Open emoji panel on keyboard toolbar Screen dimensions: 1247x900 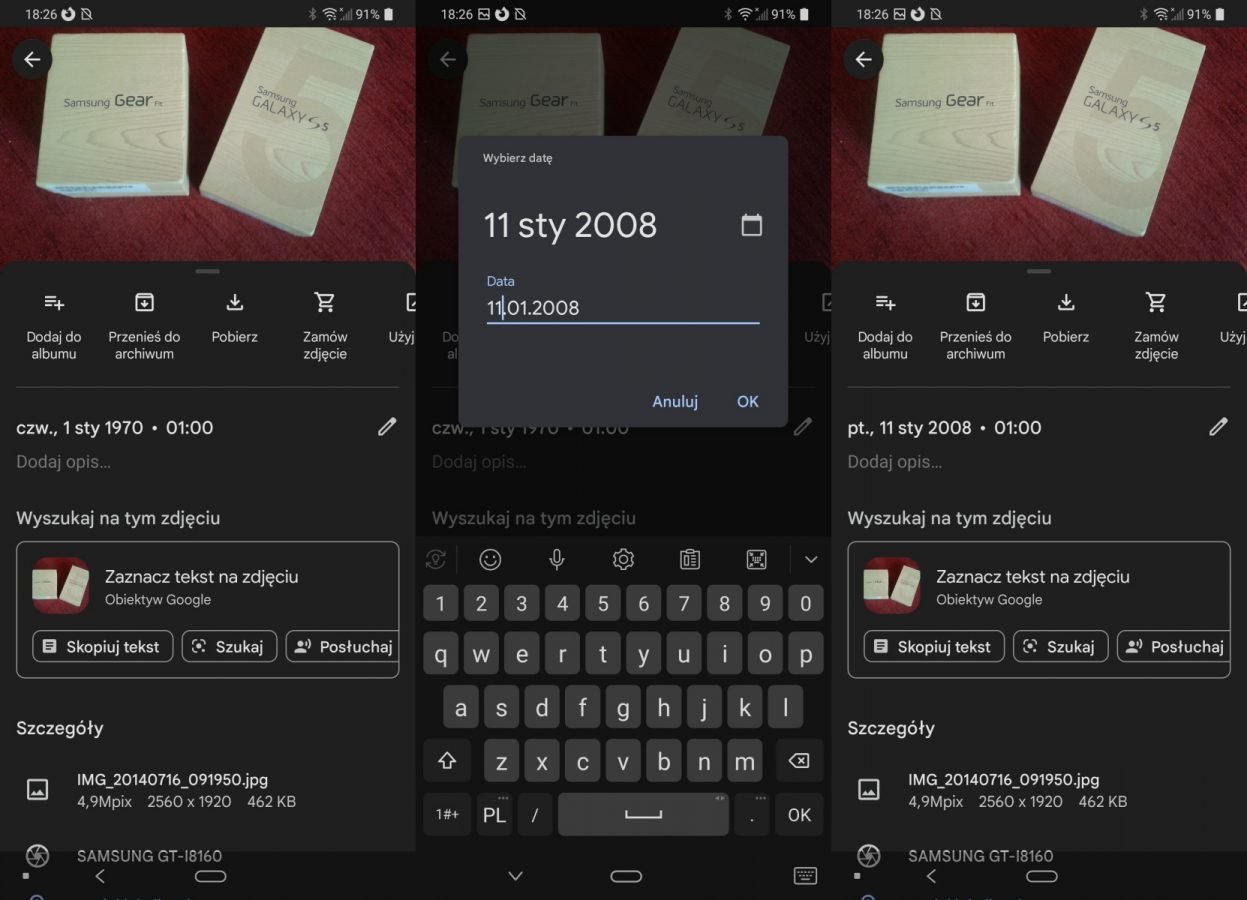coord(490,560)
